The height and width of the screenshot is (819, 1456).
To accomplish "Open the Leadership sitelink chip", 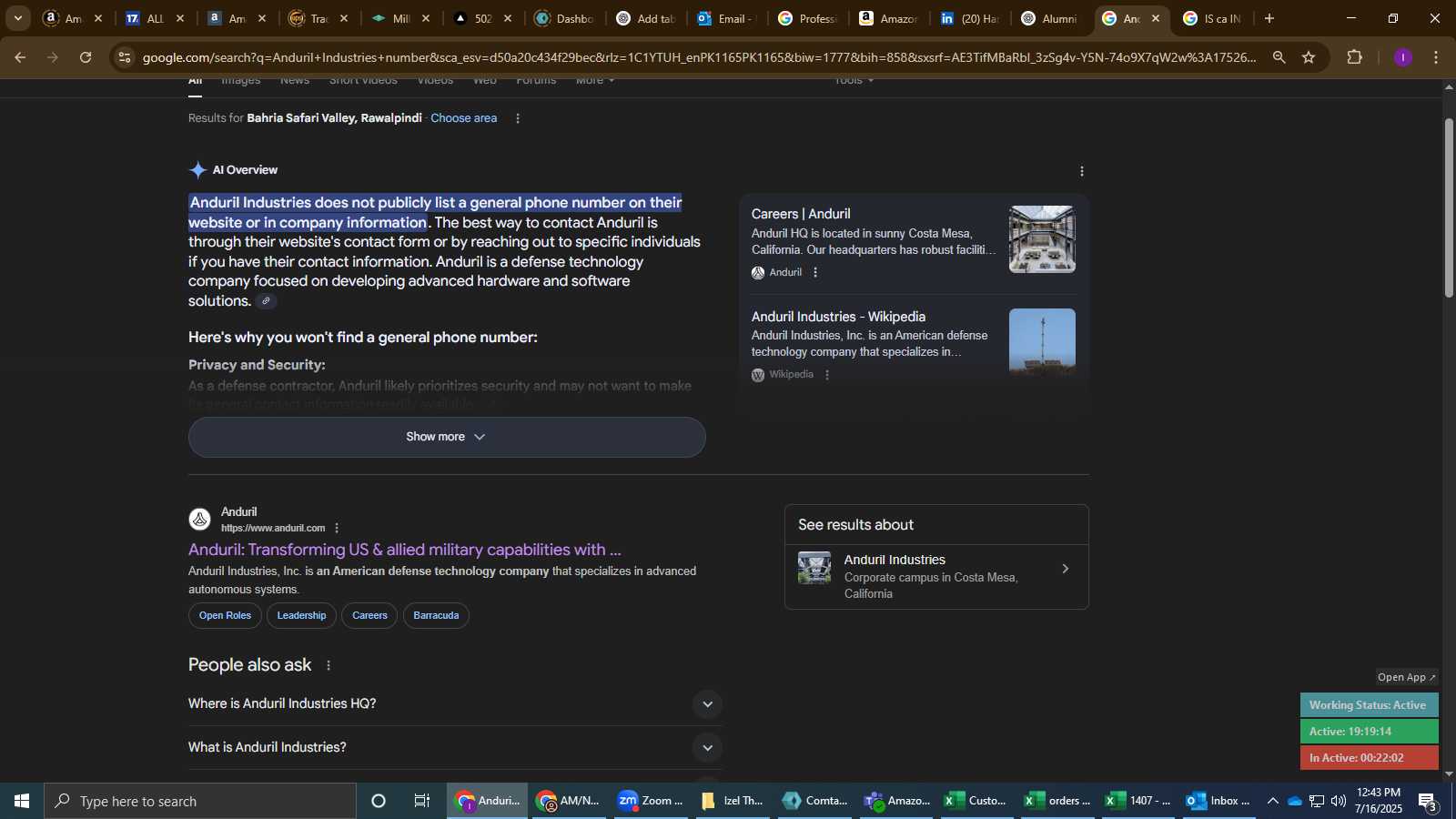I will [x=301, y=616].
